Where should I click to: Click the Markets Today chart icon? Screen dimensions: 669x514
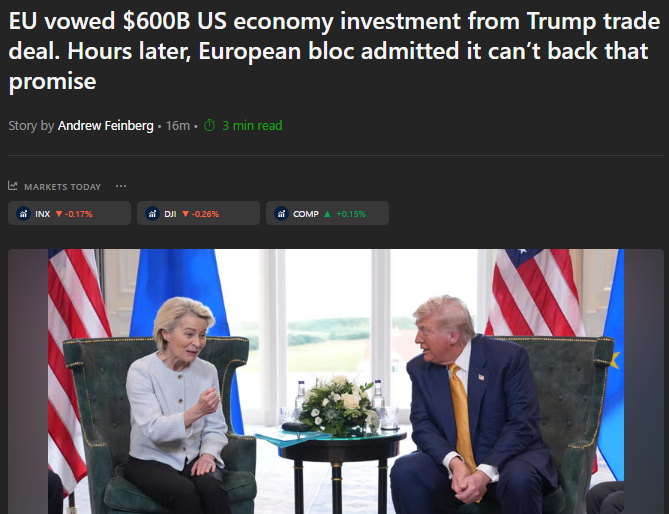(x=13, y=186)
